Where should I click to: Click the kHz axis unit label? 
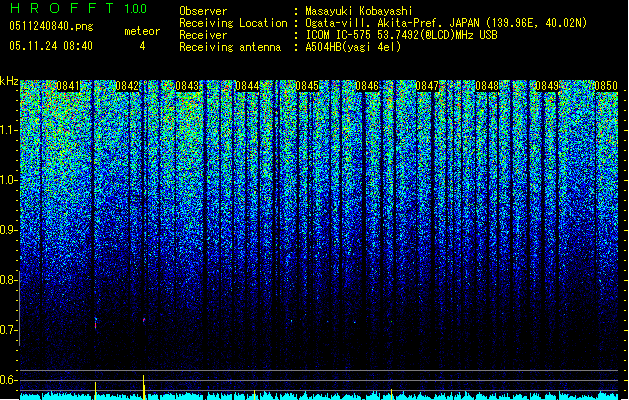point(9,81)
